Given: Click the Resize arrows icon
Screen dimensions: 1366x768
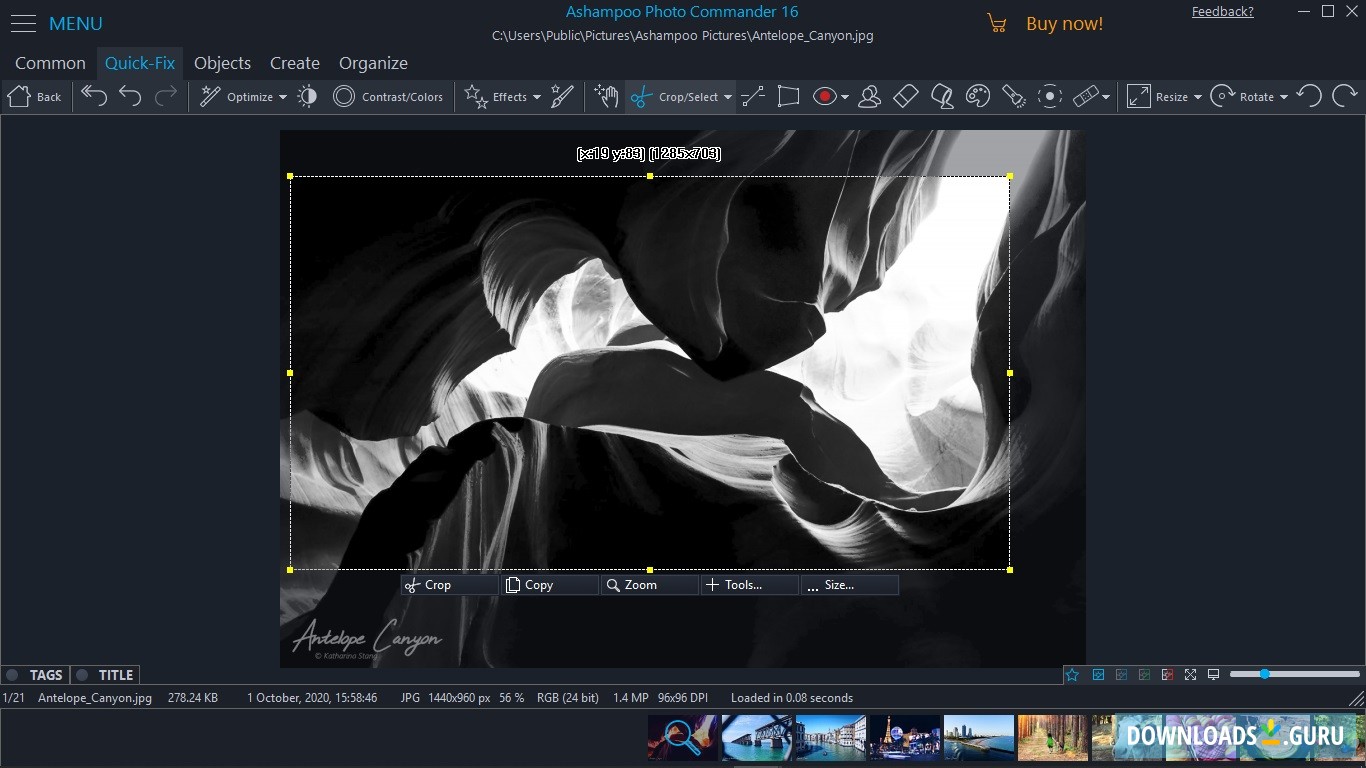Looking at the screenshot, I should pos(1138,96).
